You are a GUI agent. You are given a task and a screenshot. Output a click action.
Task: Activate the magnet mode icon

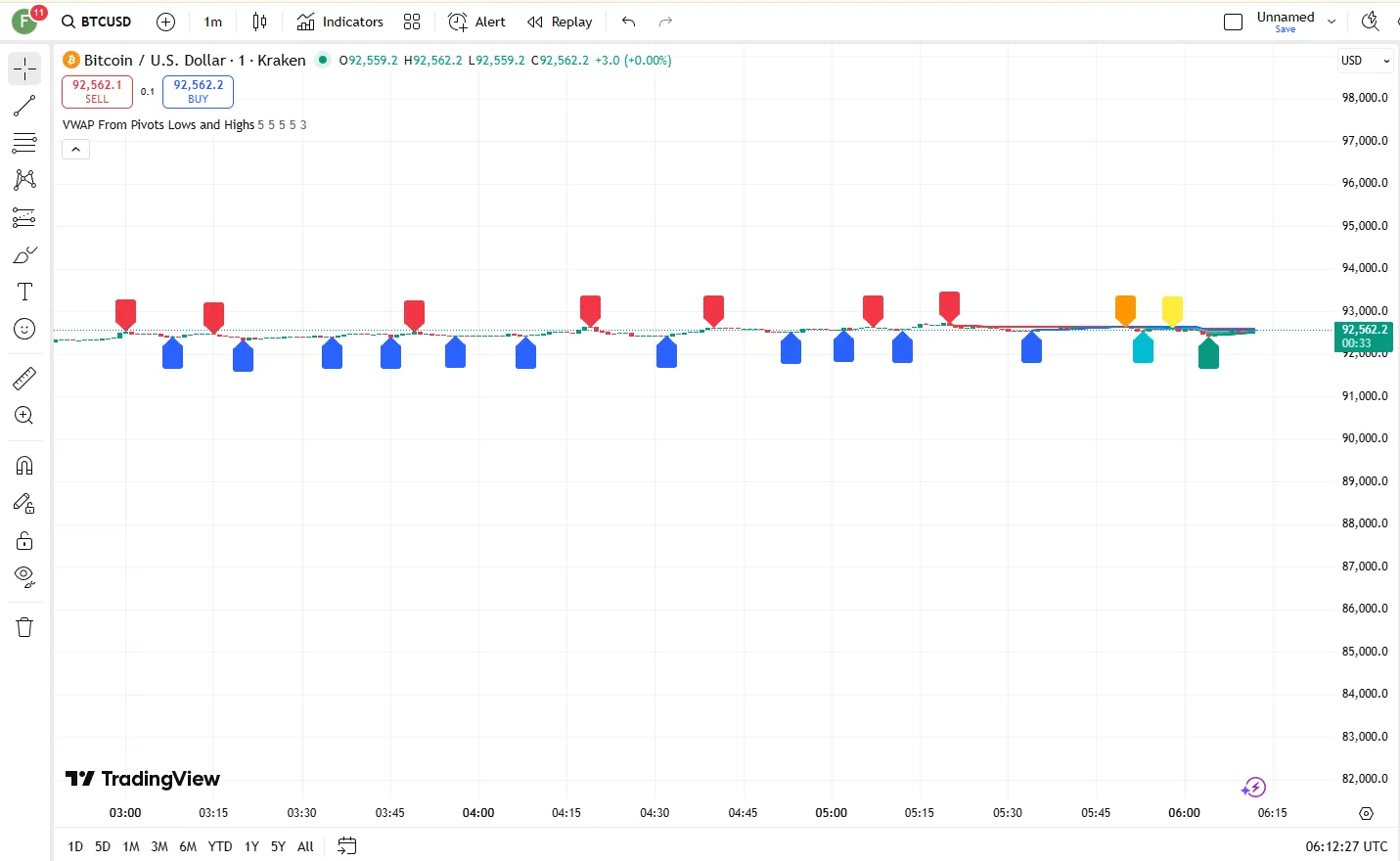[x=24, y=466]
